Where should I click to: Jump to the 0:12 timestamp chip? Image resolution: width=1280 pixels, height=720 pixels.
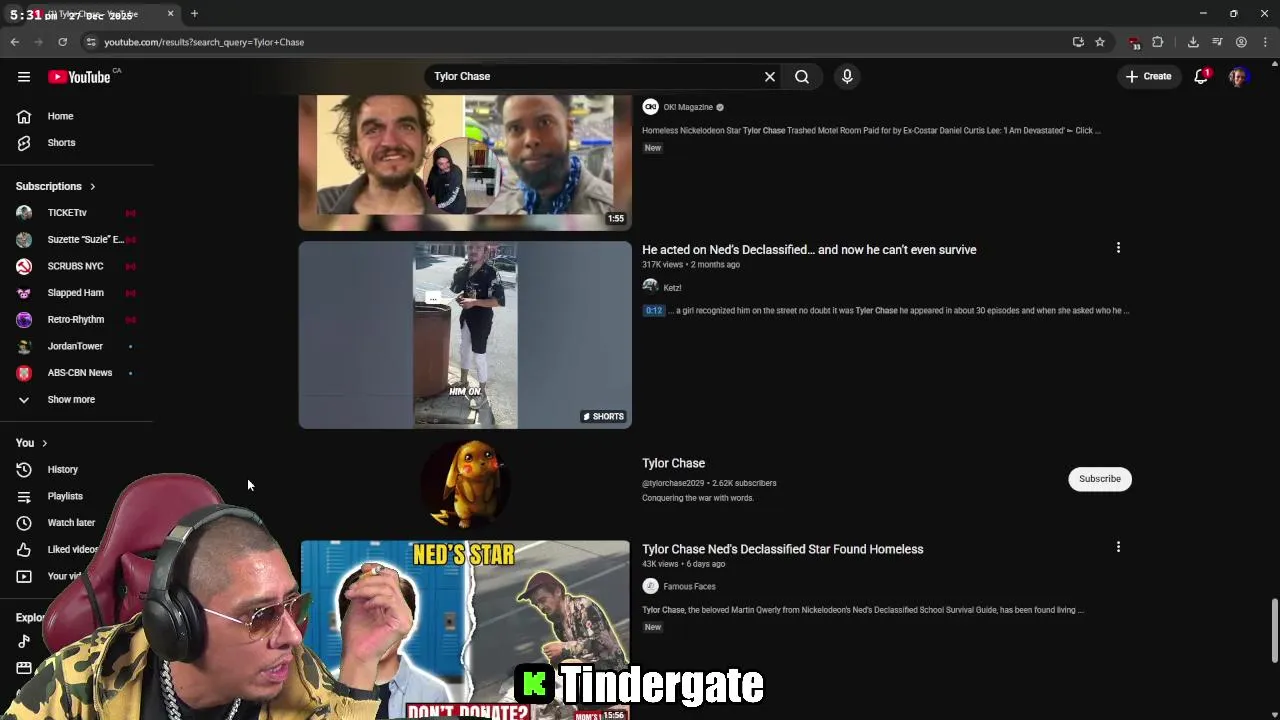click(x=654, y=310)
